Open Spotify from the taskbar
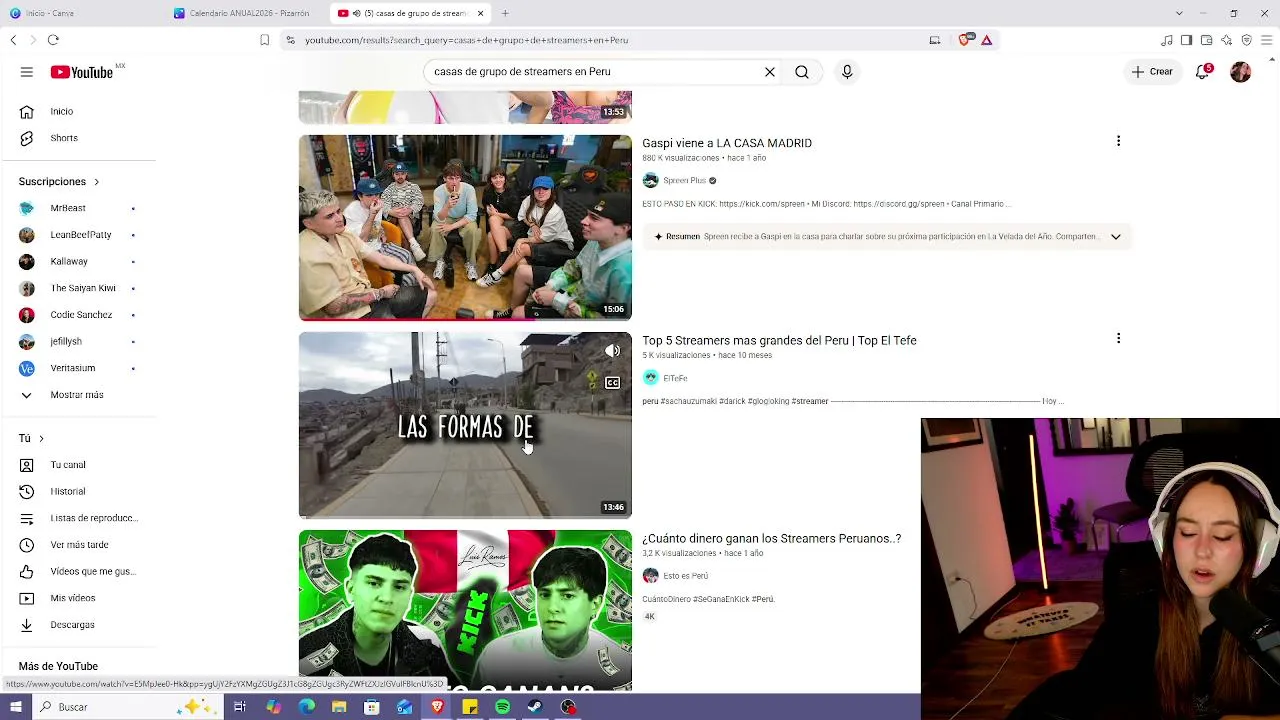The height and width of the screenshot is (720, 1280). [x=502, y=707]
